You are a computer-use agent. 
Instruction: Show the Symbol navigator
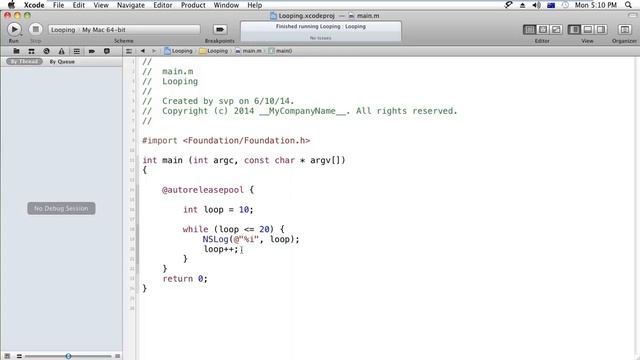click(x=31, y=51)
